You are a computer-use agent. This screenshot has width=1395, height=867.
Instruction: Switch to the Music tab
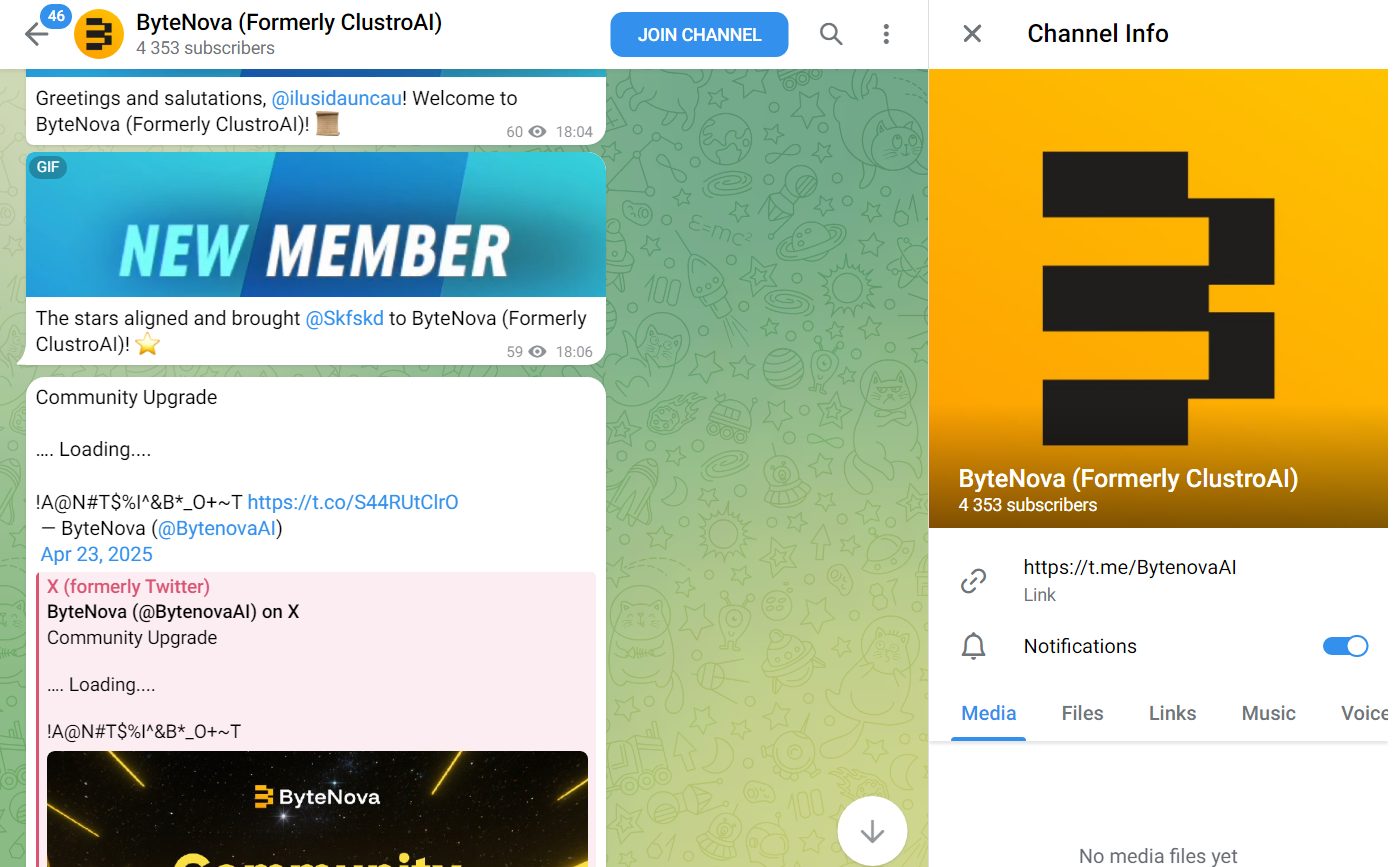[x=1268, y=713]
